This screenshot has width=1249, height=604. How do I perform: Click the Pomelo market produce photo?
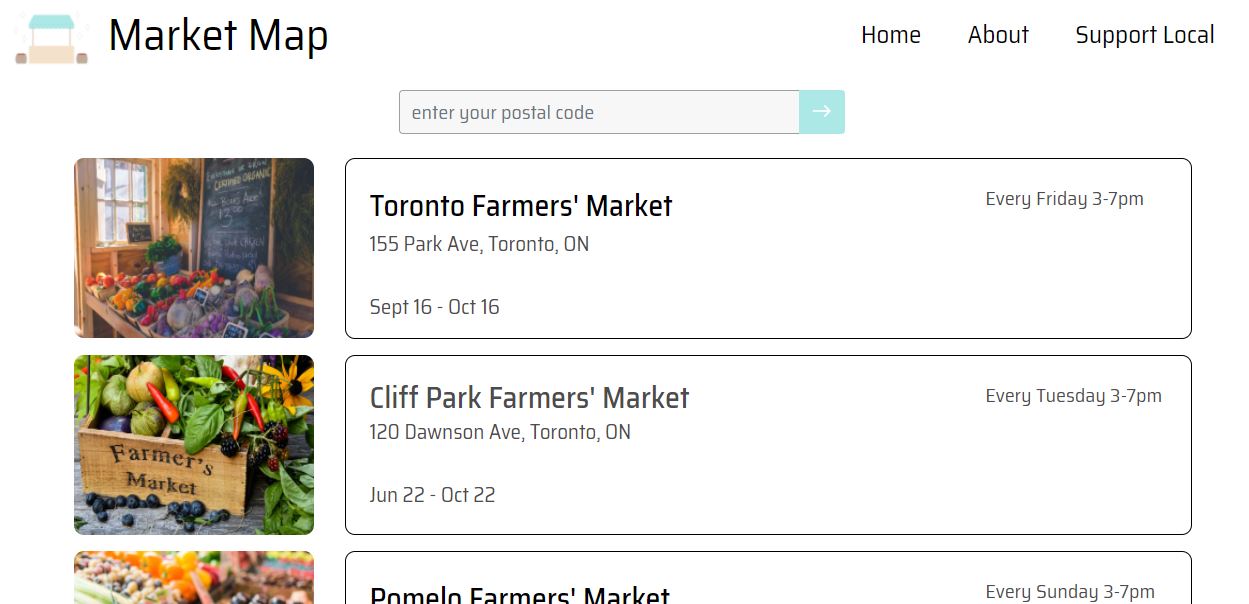(x=193, y=580)
